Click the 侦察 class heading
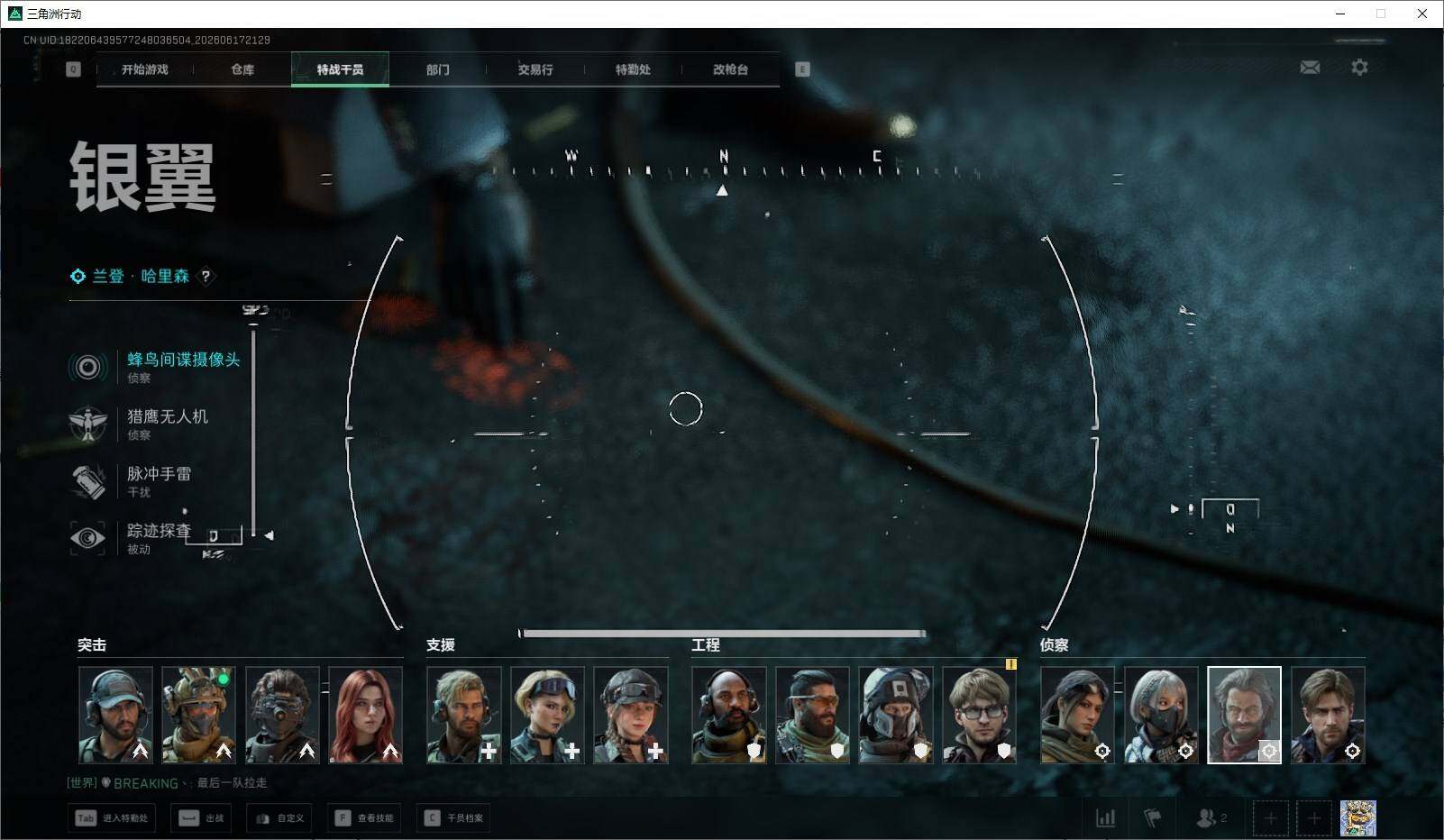 pos(1055,645)
